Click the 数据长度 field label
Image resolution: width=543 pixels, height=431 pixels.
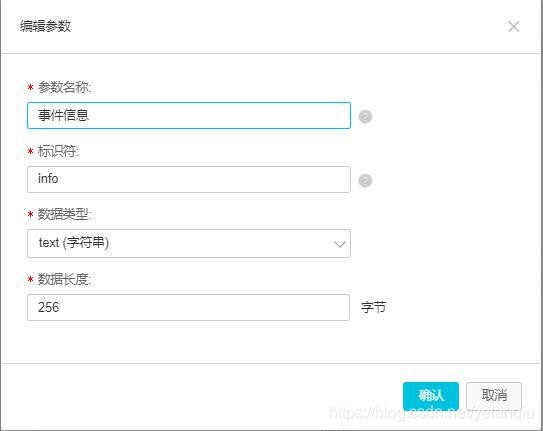tap(64, 279)
